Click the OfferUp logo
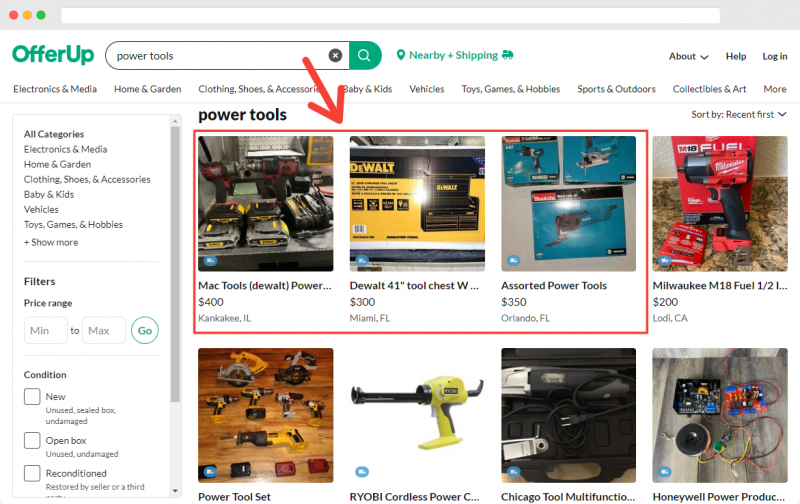800x504 pixels. click(53, 55)
